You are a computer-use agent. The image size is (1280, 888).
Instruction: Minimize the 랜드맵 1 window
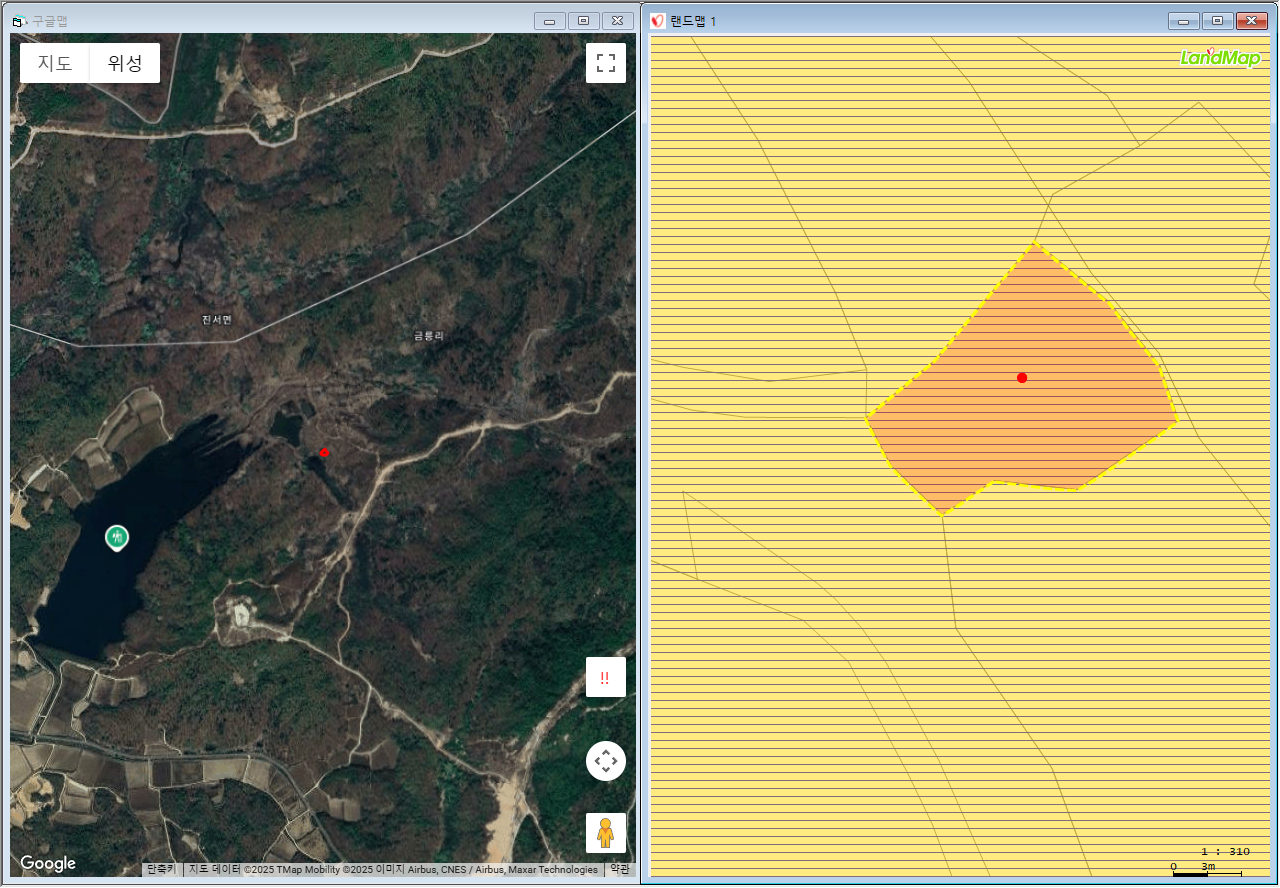(x=1184, y=21)
